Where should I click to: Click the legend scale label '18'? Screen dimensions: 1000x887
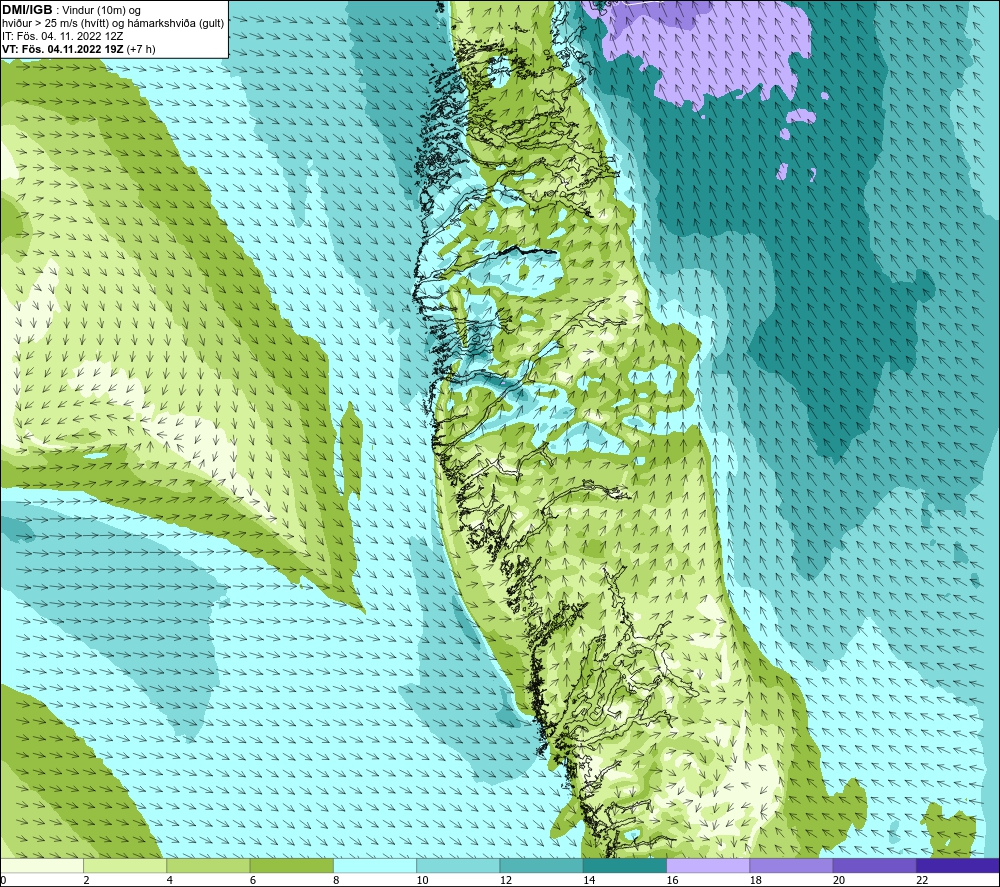tap(755, 880)
